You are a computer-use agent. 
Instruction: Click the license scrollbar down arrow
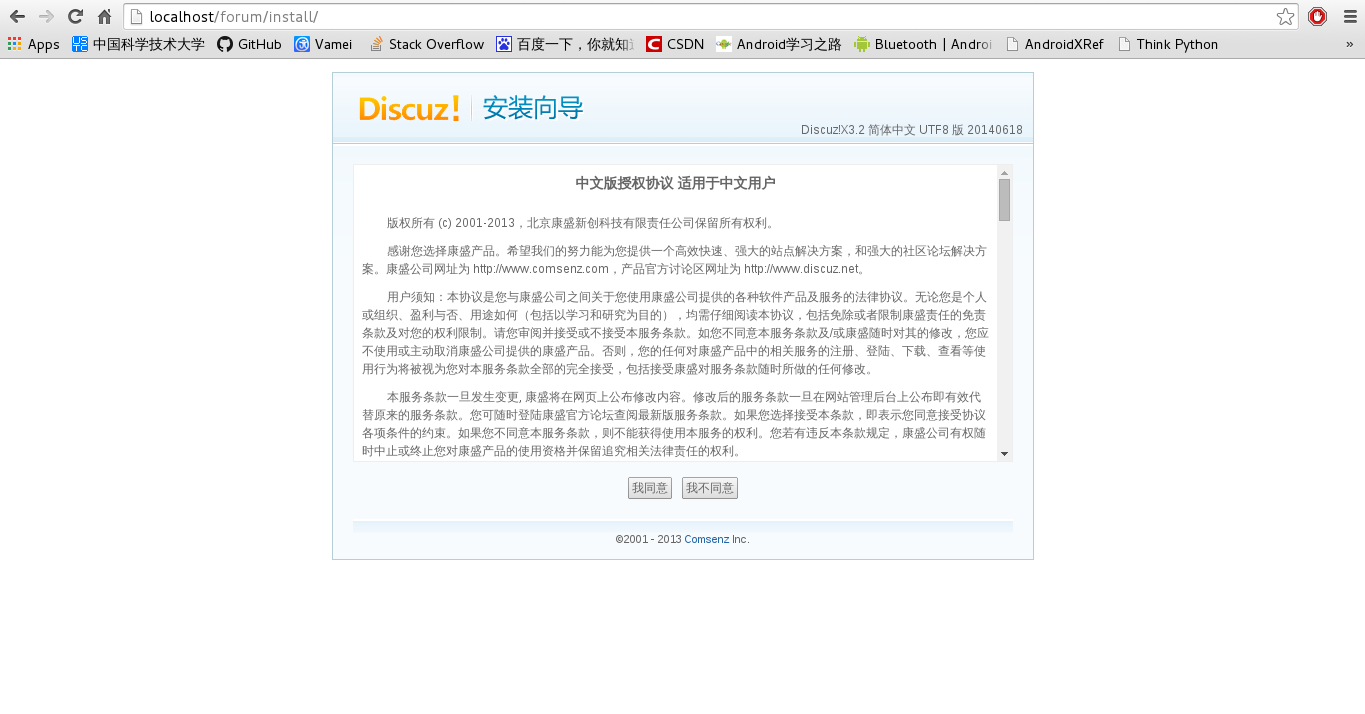click(x=1004, y=454)
